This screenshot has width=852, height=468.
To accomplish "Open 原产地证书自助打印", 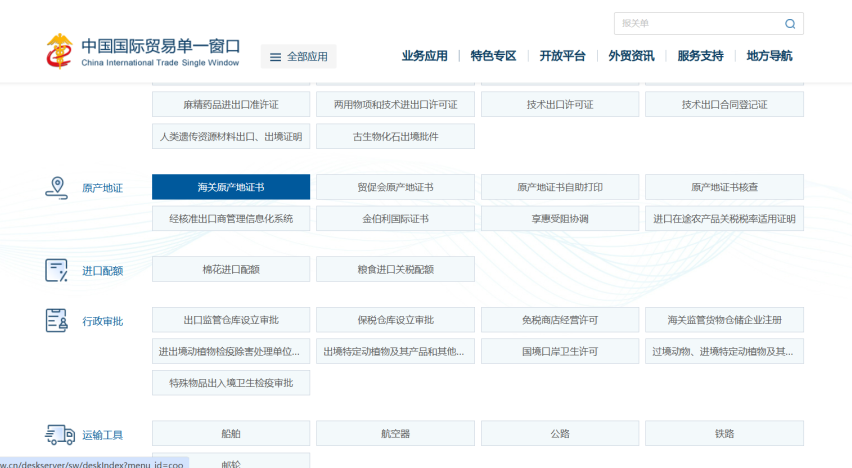I will [x=560, y=187].
